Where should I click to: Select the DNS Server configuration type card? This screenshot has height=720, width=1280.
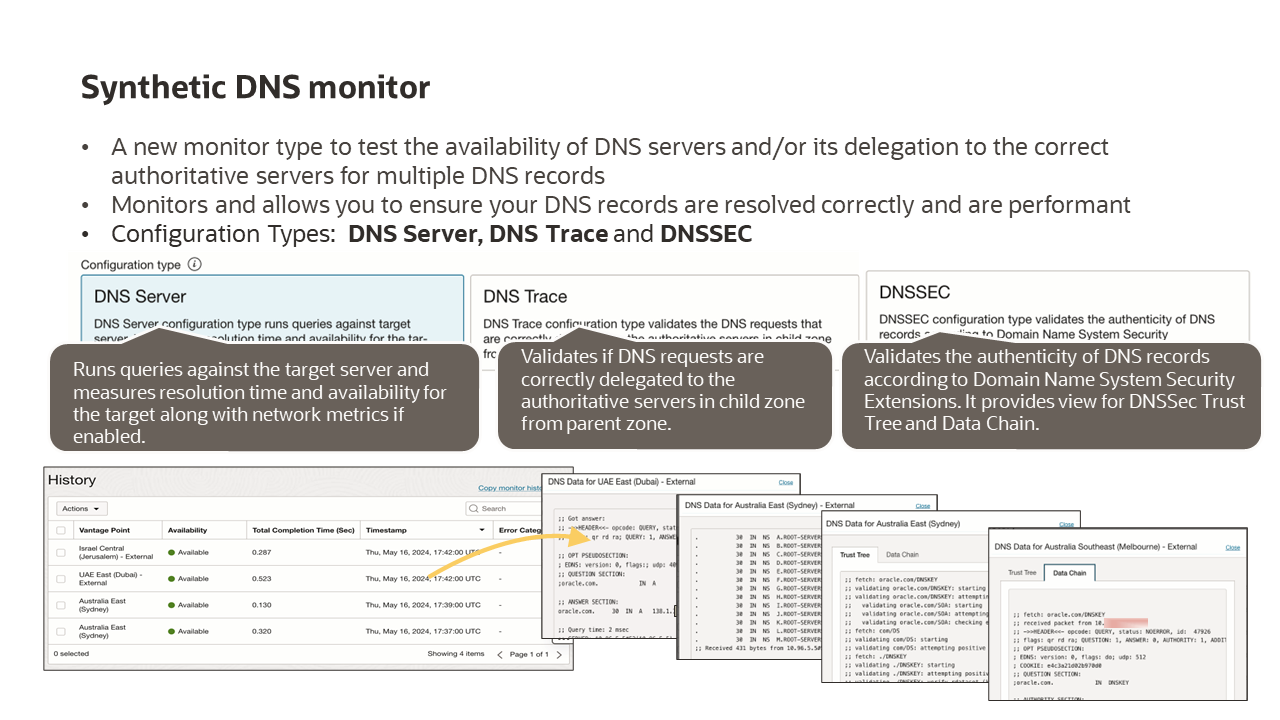pos(272,311)
